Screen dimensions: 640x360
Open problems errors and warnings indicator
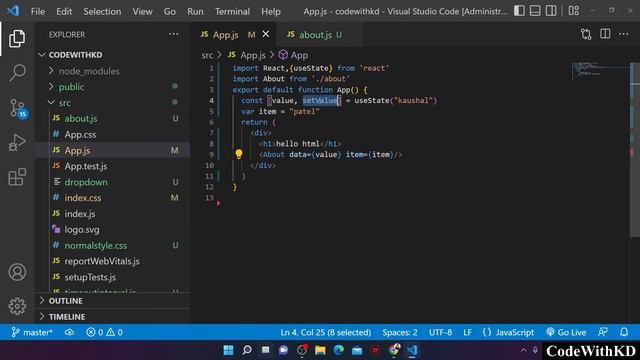(x=104, y=332)
